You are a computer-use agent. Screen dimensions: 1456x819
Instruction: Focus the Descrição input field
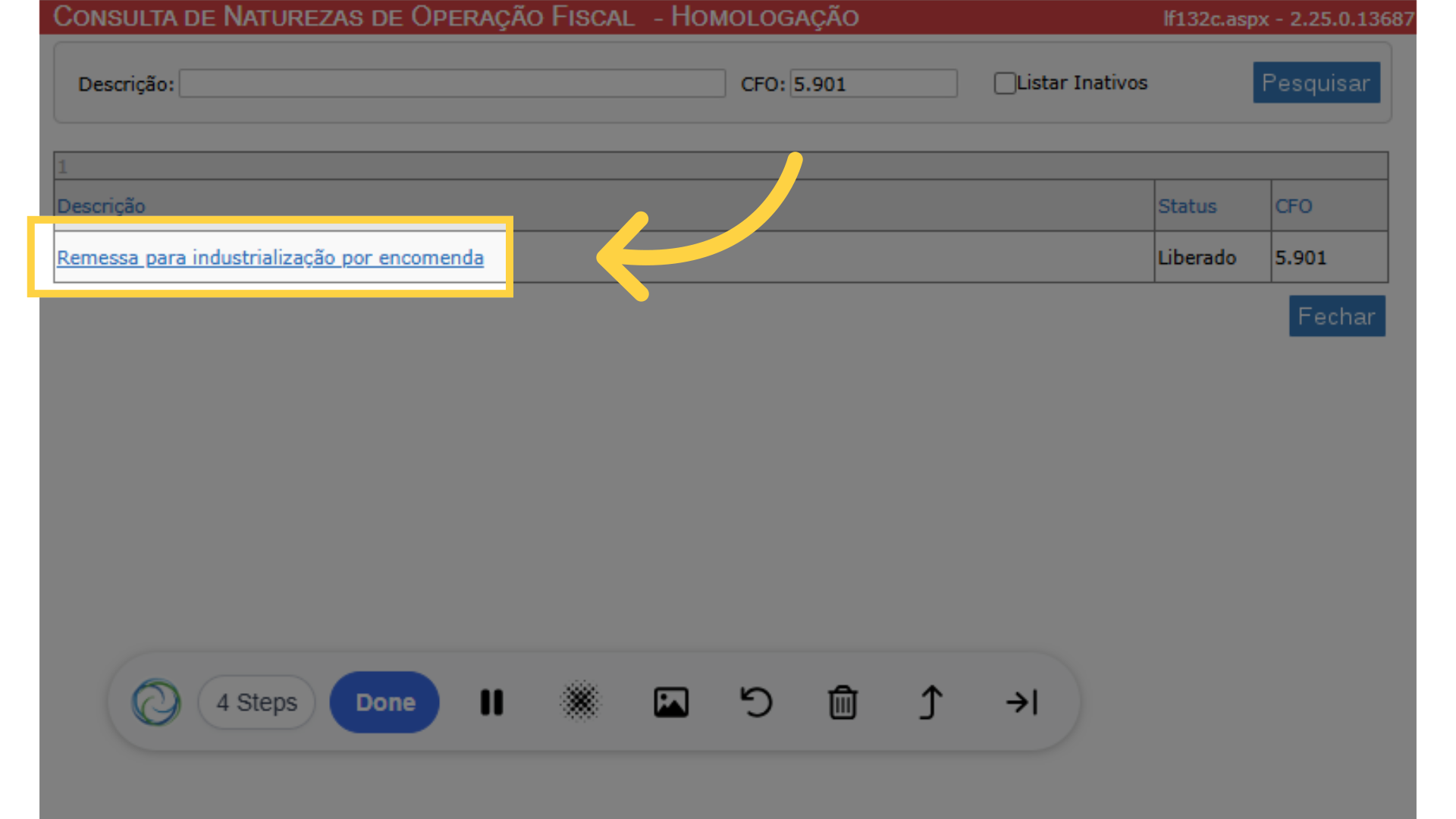coord(452,83)
